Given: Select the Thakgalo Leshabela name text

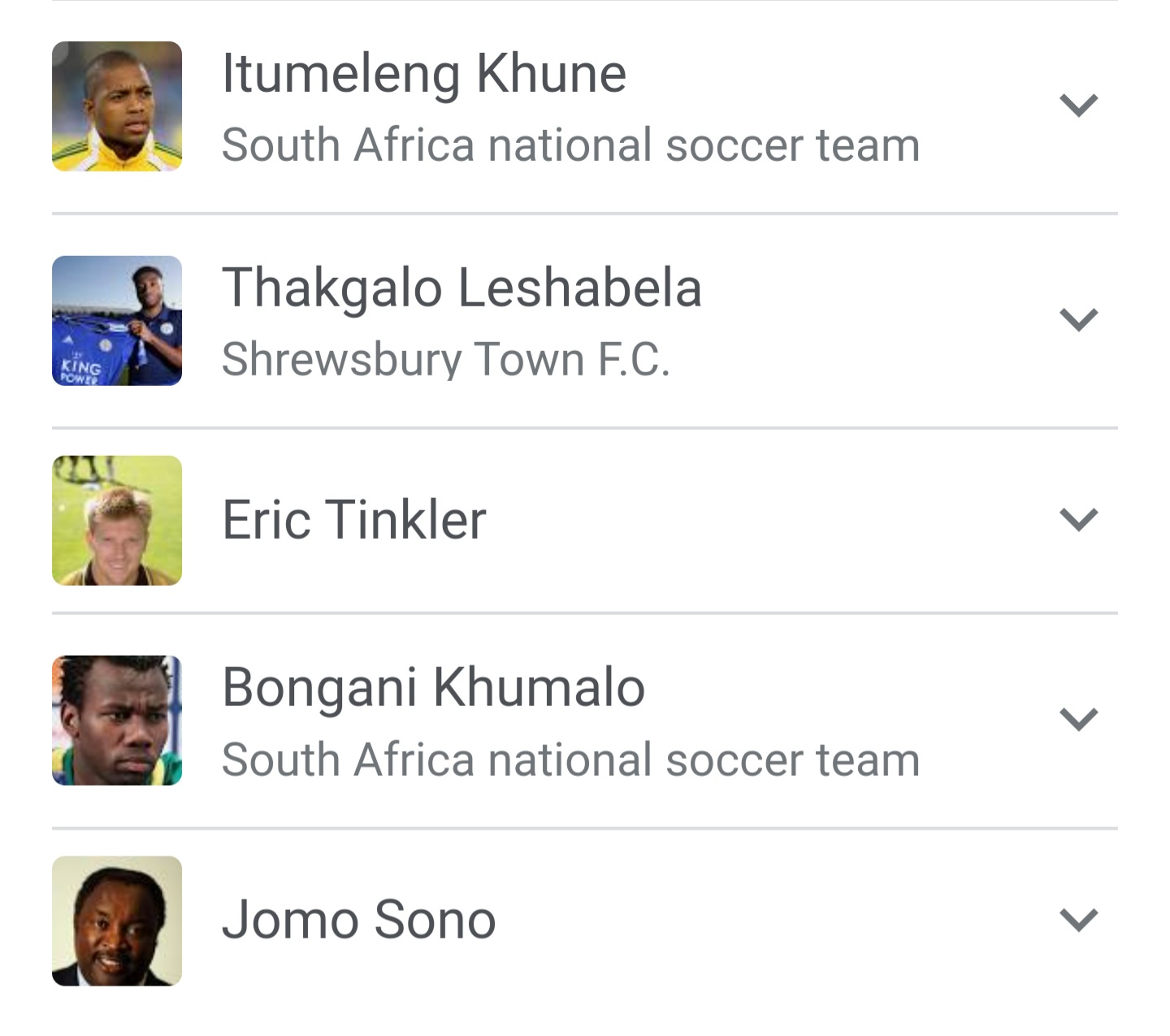Looking at the screenshot, I should [x=461, y=288].
